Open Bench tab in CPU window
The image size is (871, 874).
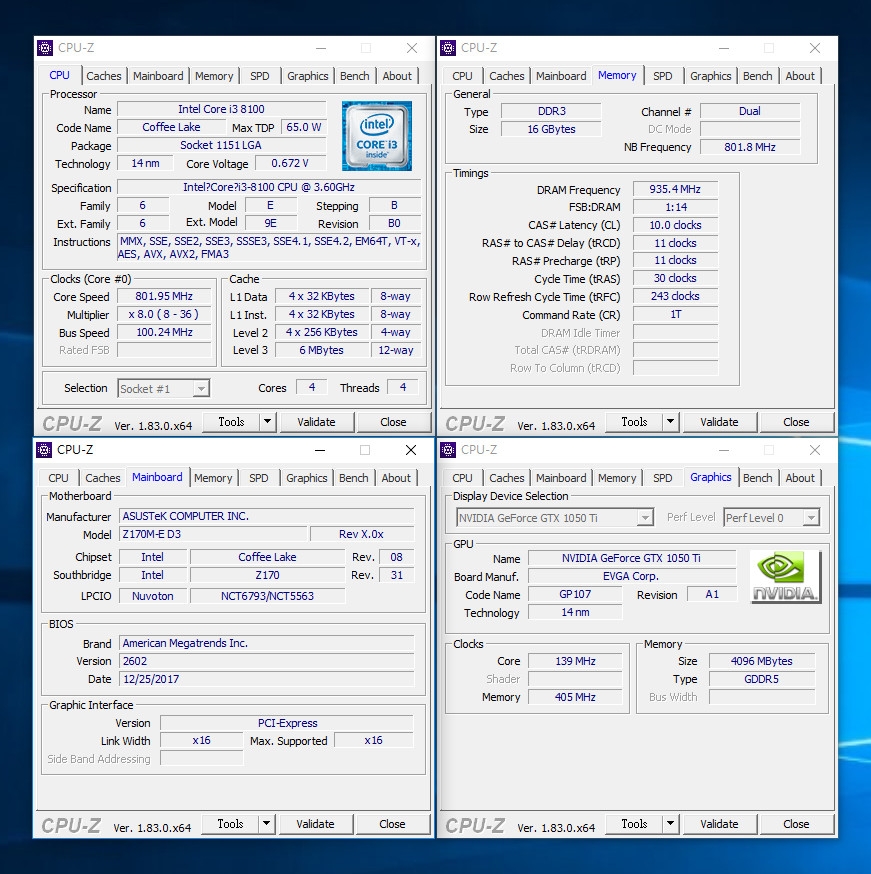tap(354, 76)
